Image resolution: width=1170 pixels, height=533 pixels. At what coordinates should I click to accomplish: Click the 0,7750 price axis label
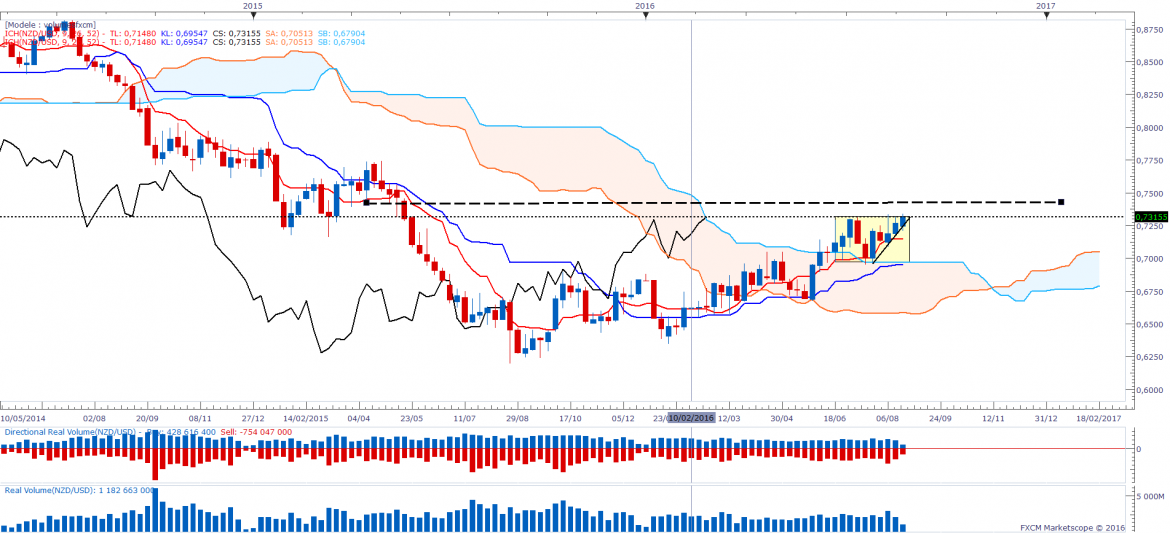click(1150, 160)
